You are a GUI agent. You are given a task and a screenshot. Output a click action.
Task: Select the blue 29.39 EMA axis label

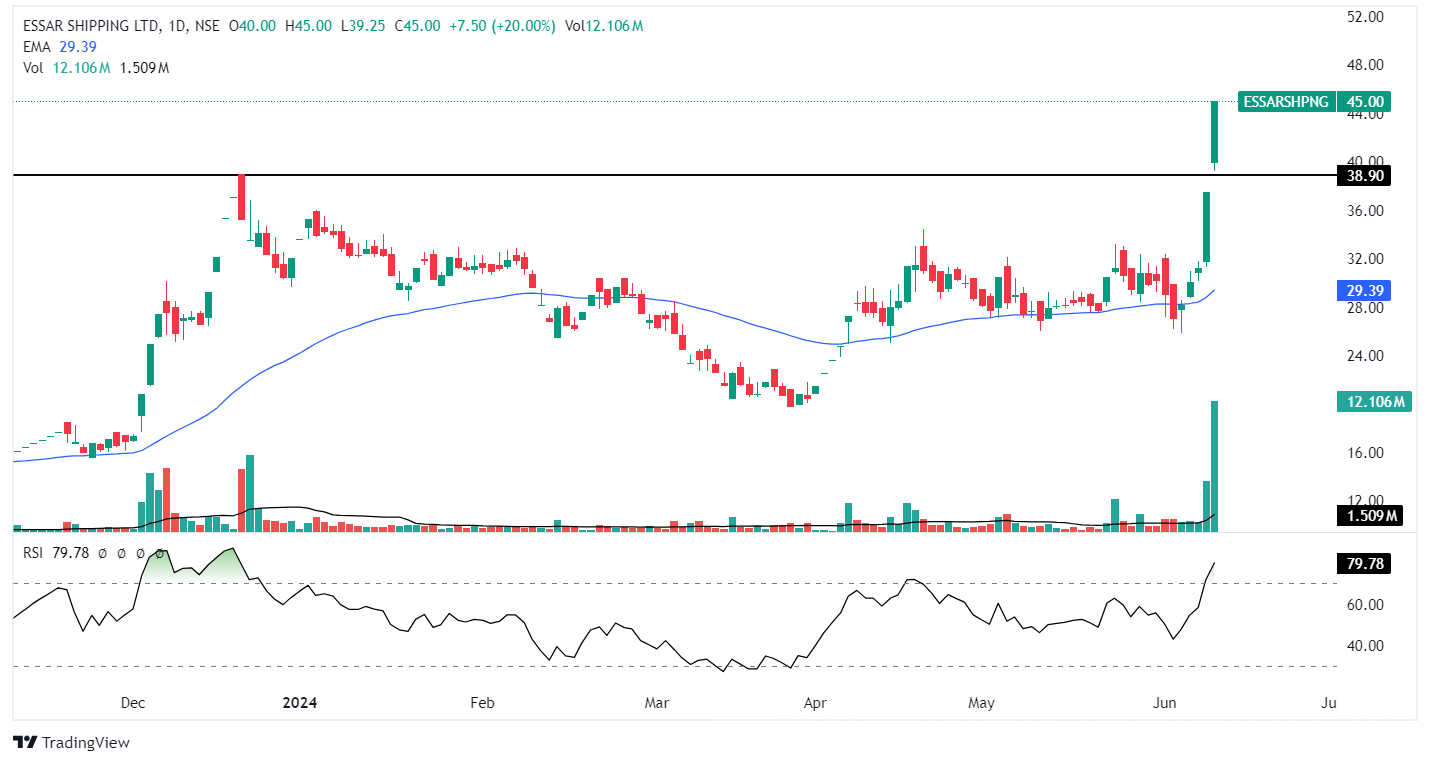(x=1363, y=290)
